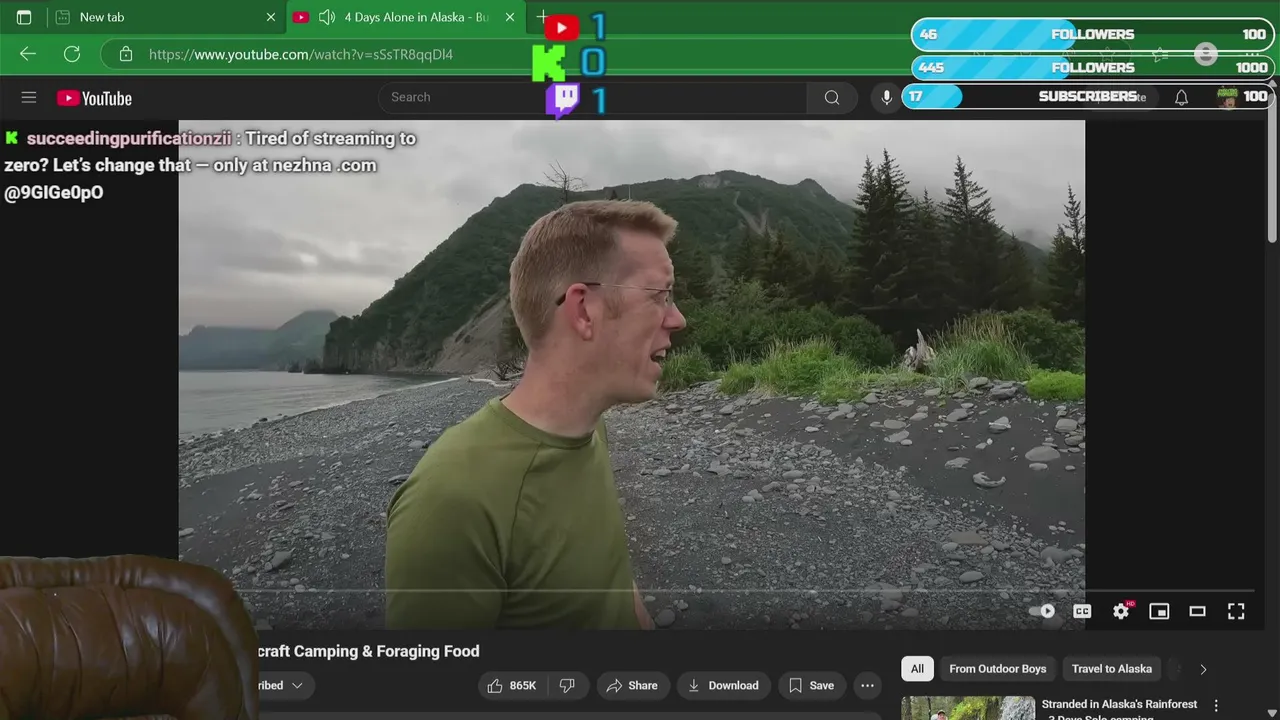Open options for Stranded in Alaska's Rainforest

point(1216,706)
